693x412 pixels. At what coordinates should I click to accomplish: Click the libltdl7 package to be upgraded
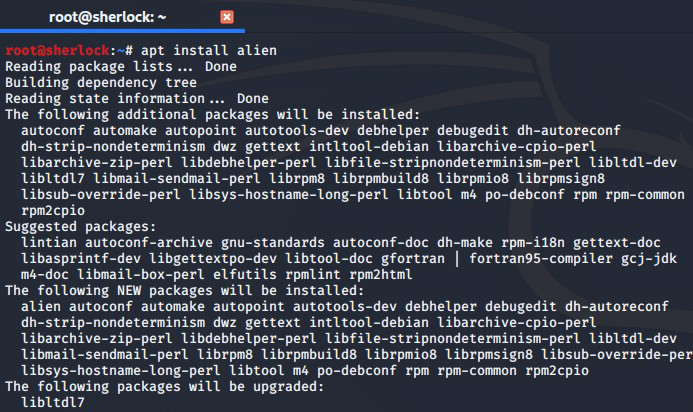click(53, 403)
